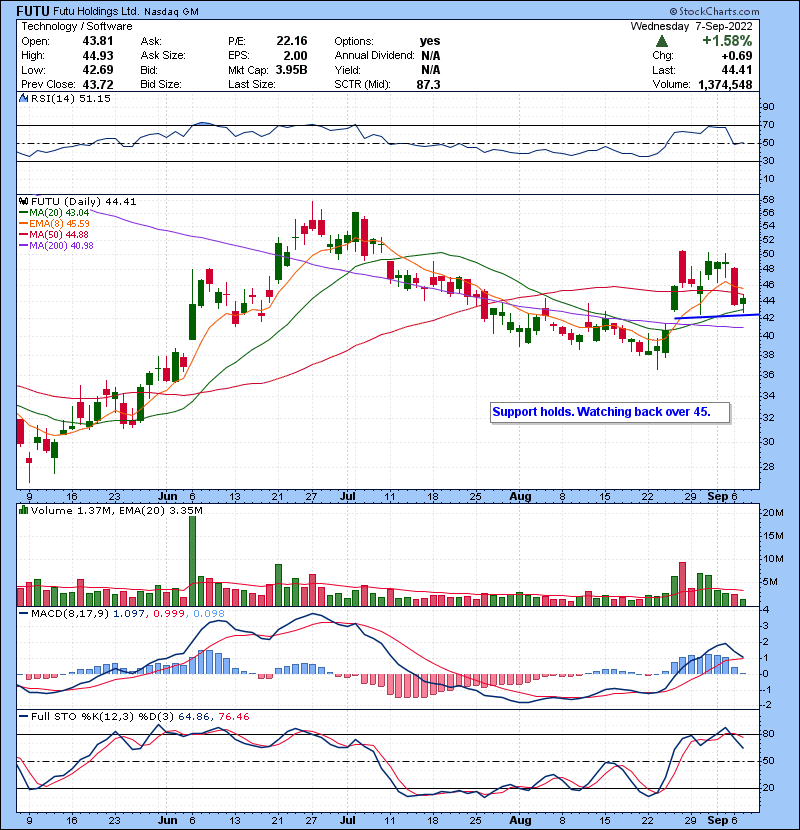
Task: Click the Chg value +0.69
Action: tap(736, 56)
